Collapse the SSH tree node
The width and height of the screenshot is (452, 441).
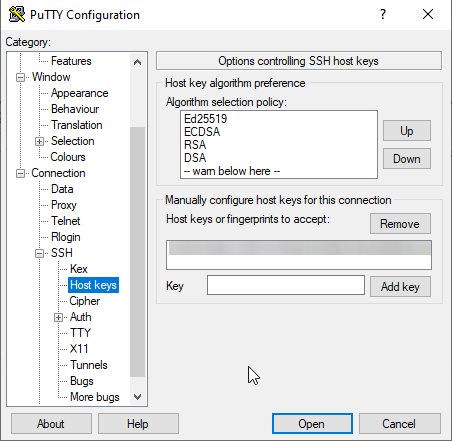click(39, 253)
